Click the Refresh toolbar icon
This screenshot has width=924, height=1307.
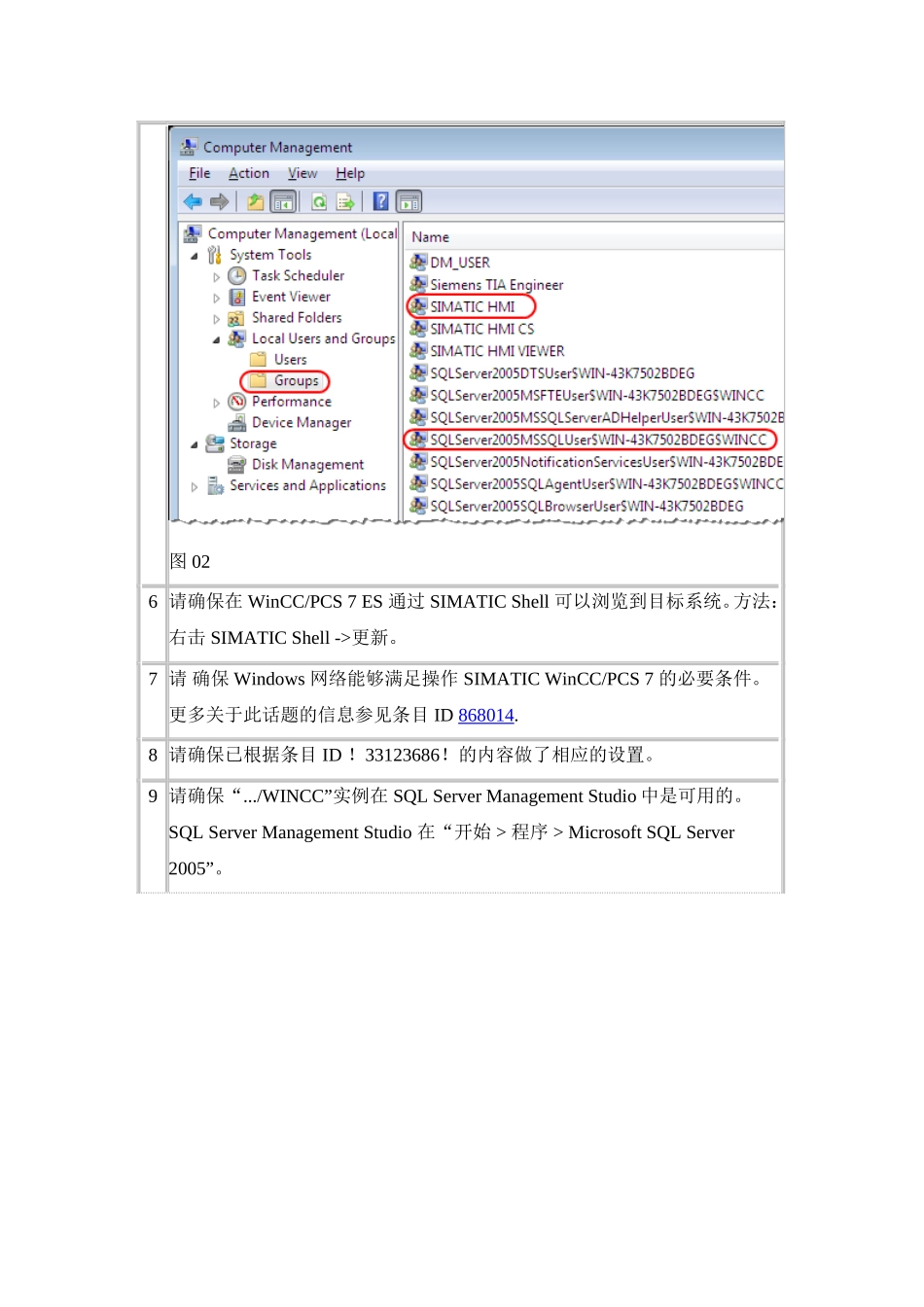tap(318, 201)
